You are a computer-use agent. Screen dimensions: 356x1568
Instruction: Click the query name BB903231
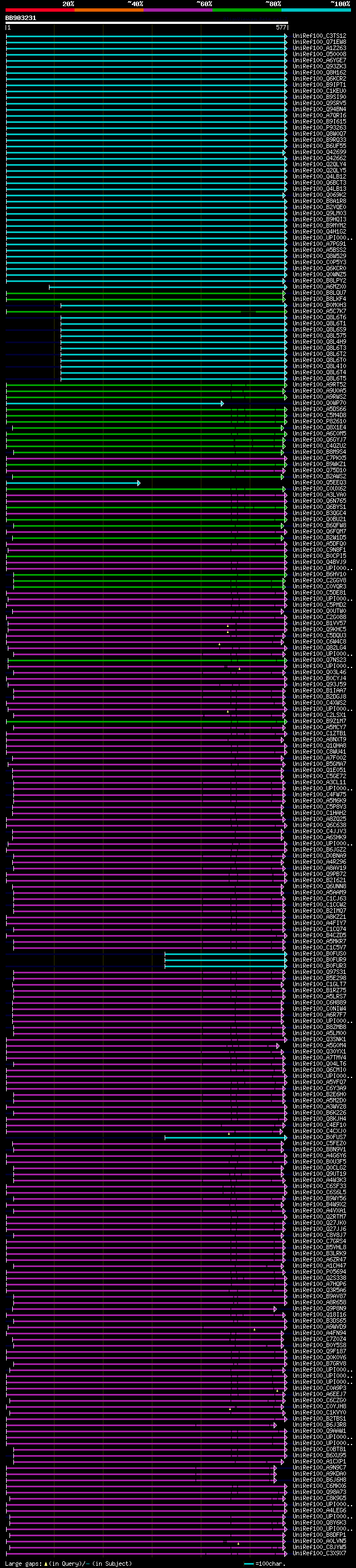pyautogui.click(x=21, y=18)
